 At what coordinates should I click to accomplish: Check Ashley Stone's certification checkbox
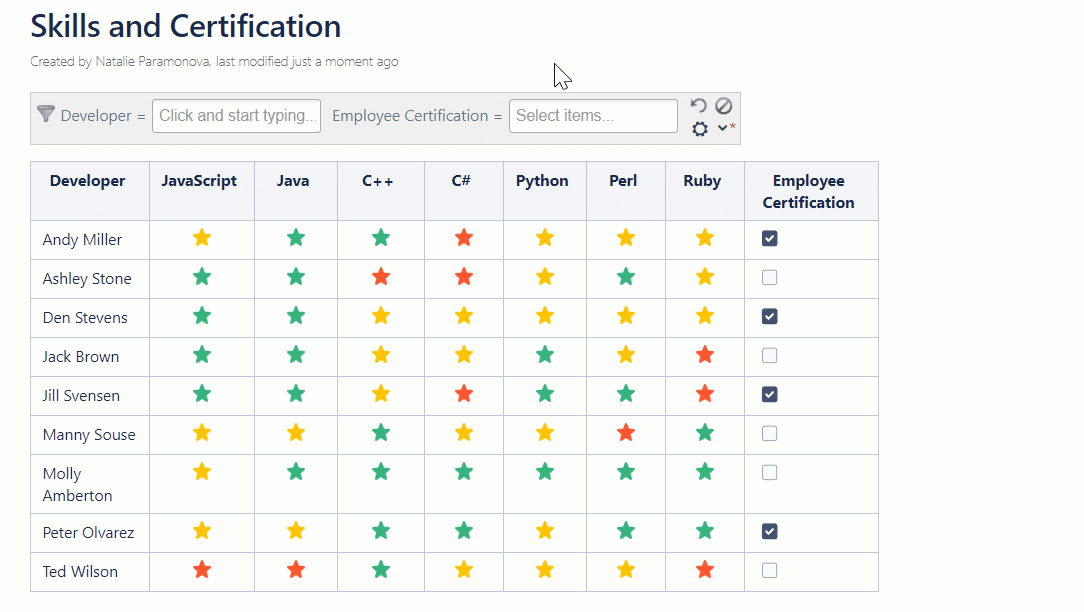point(770,277)
